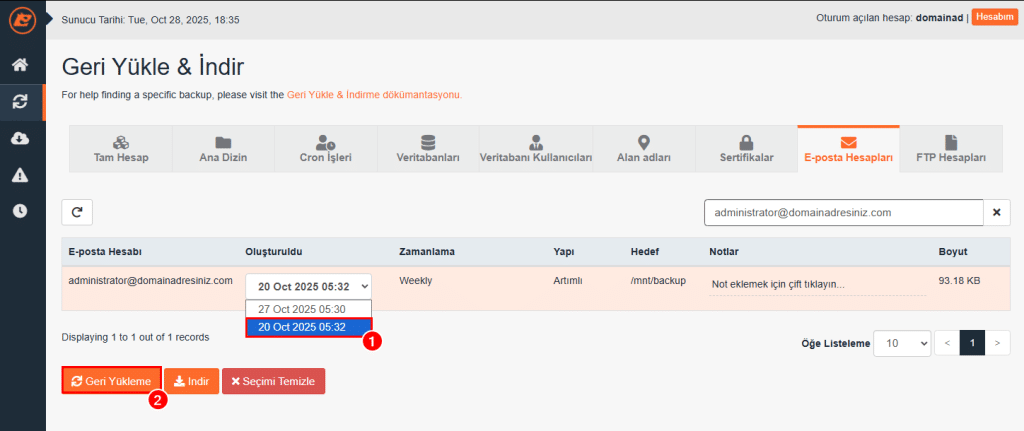Go to the next page arrow
The image size is (1024, 431).
coord(996,343)
